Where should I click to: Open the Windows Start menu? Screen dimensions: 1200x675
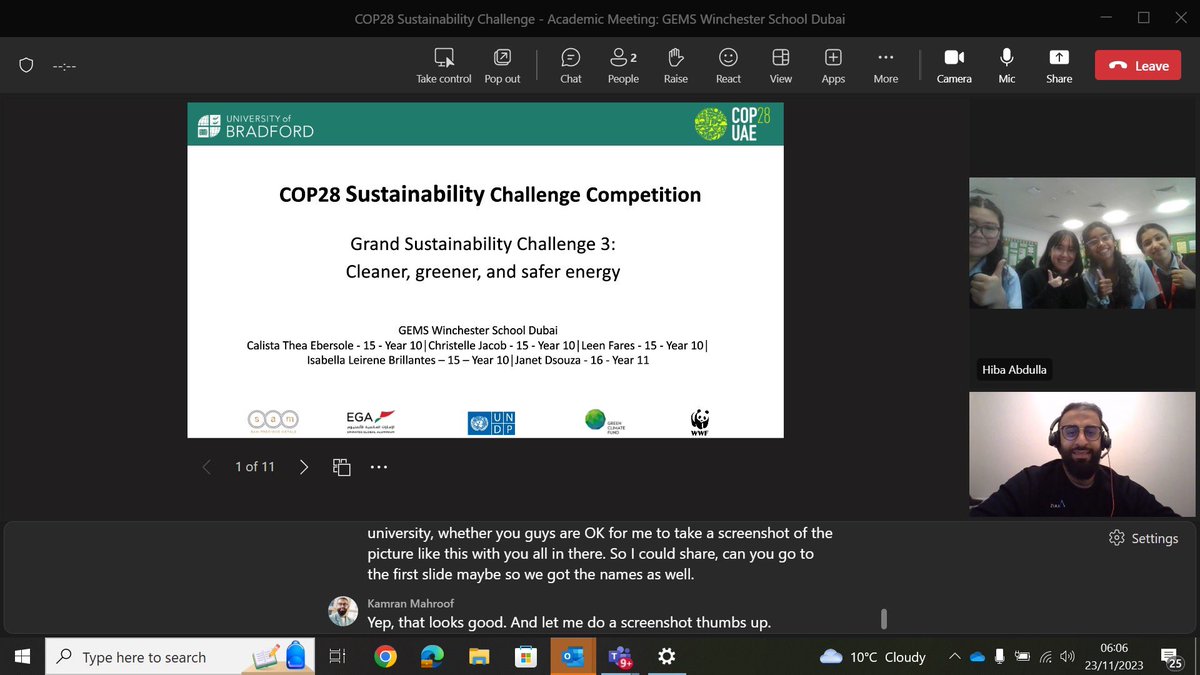coord(22,656)
